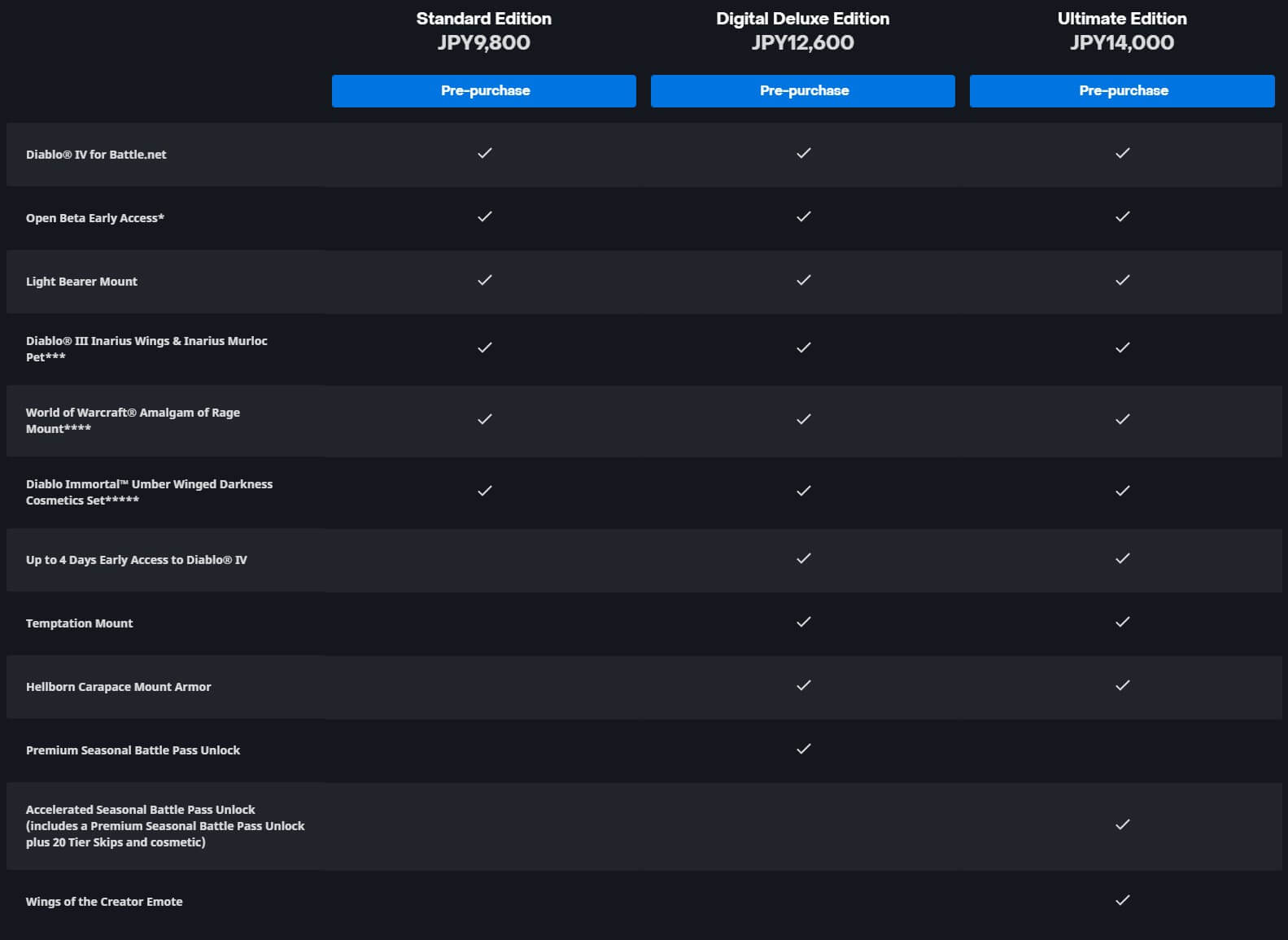Viewport: 1288px width, 940px height.
Task: Click Ultimate Edition checkmark for Wings of Creator Emote
Action: 1123,900
